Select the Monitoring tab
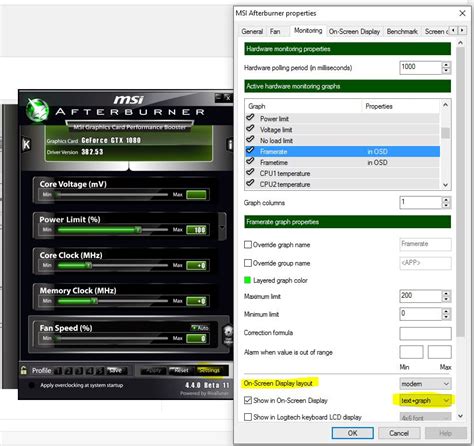This screenshot has height=446, width=474. [308, 31]
